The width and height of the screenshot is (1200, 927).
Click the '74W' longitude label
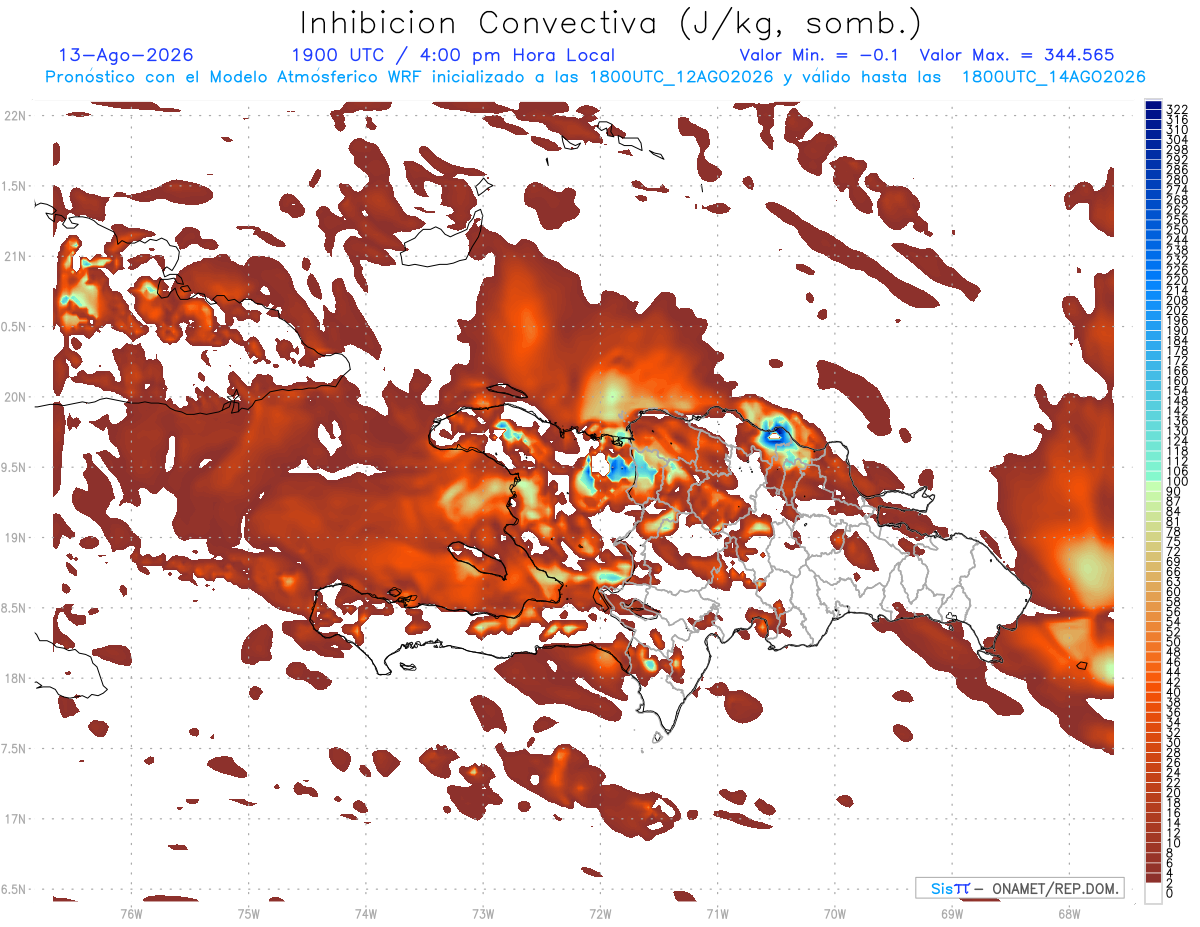[x=365, y=914]
